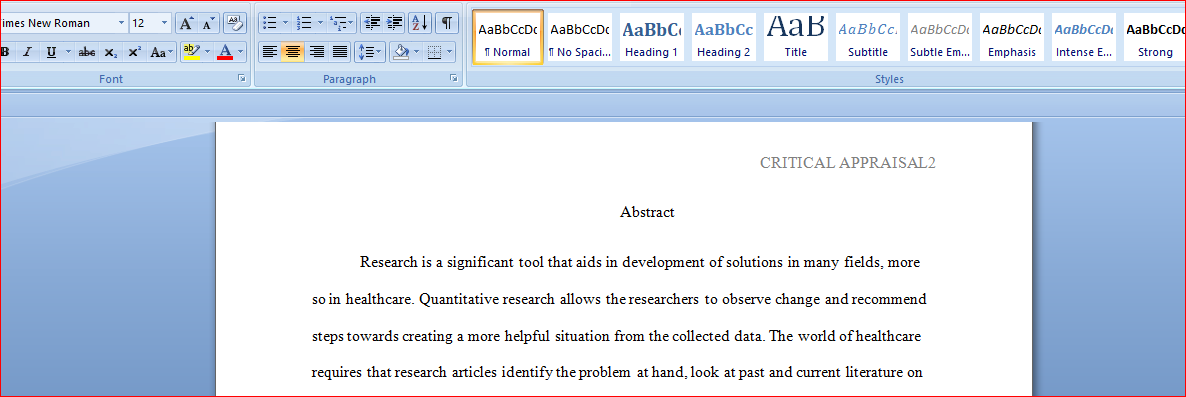Align text right
1186x397 pixels.
click(x=317, y=52)
